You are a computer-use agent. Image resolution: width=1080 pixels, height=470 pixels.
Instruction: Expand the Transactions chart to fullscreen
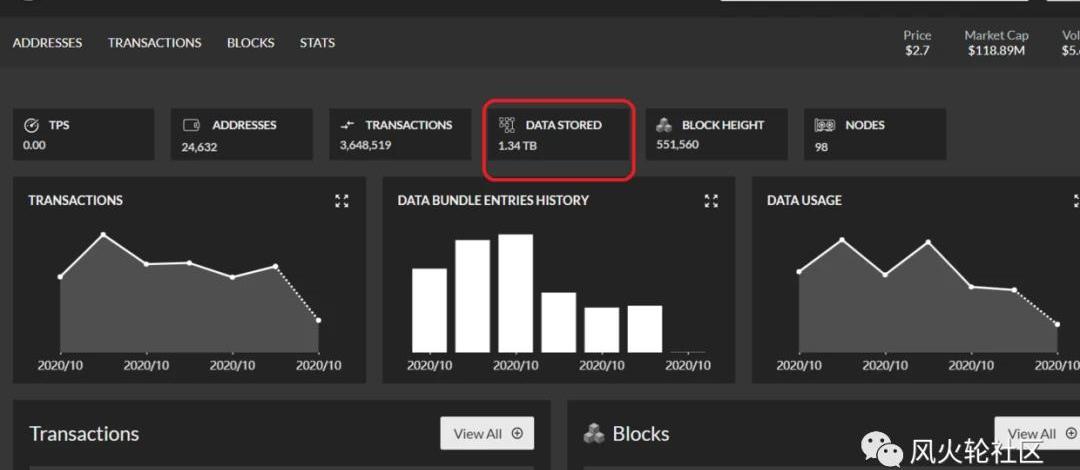tap(342, 201)
